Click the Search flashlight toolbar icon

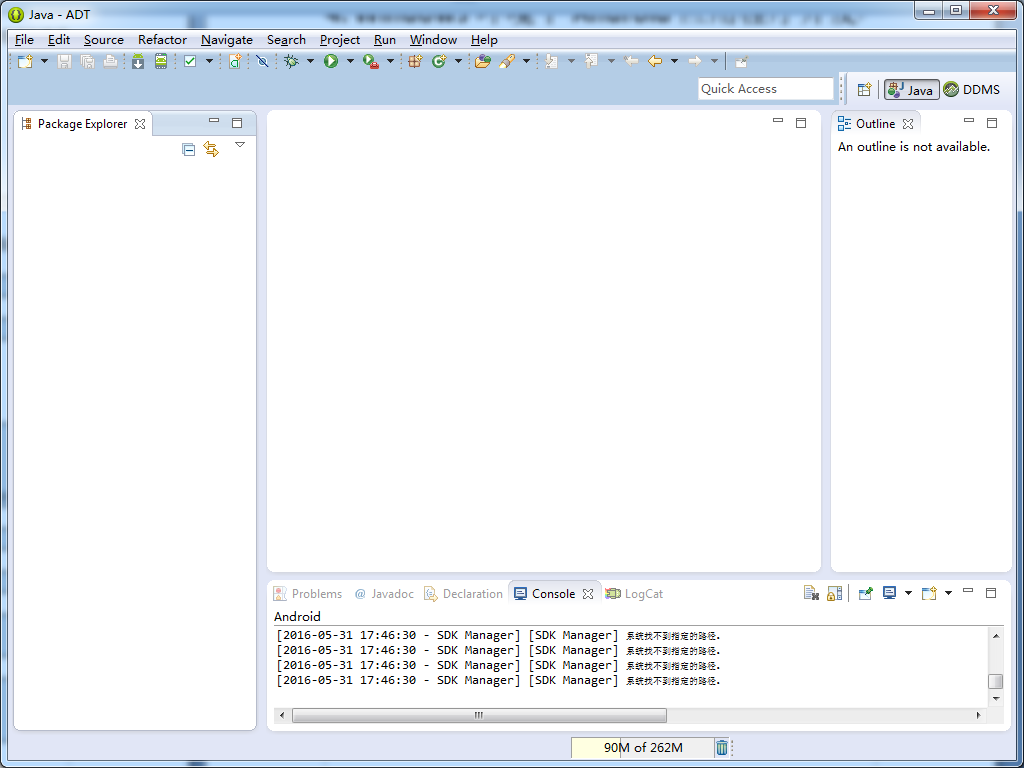507,61
